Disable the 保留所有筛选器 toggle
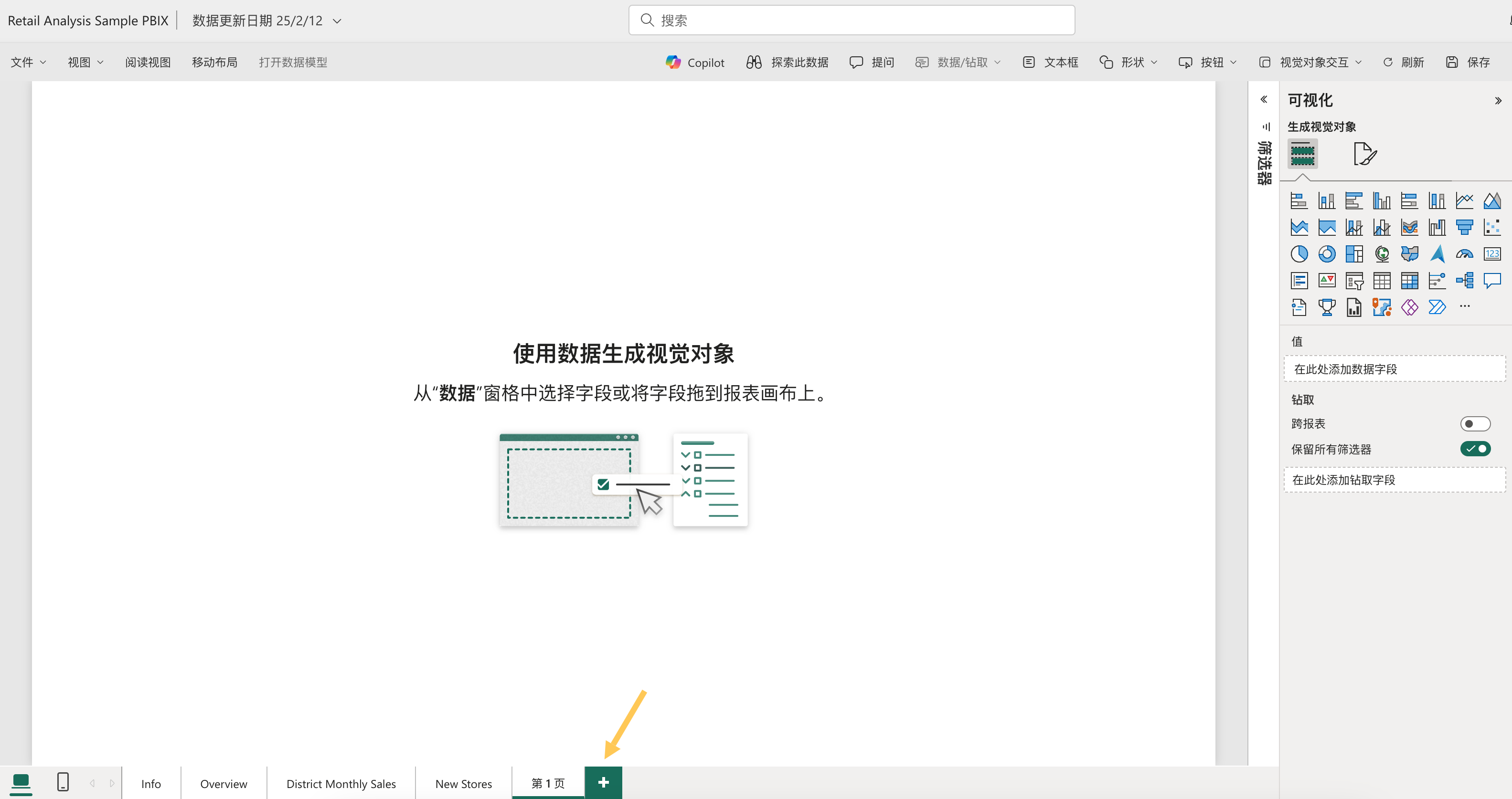This screenshot has height=799, width=1512. tap(1476, 449)
